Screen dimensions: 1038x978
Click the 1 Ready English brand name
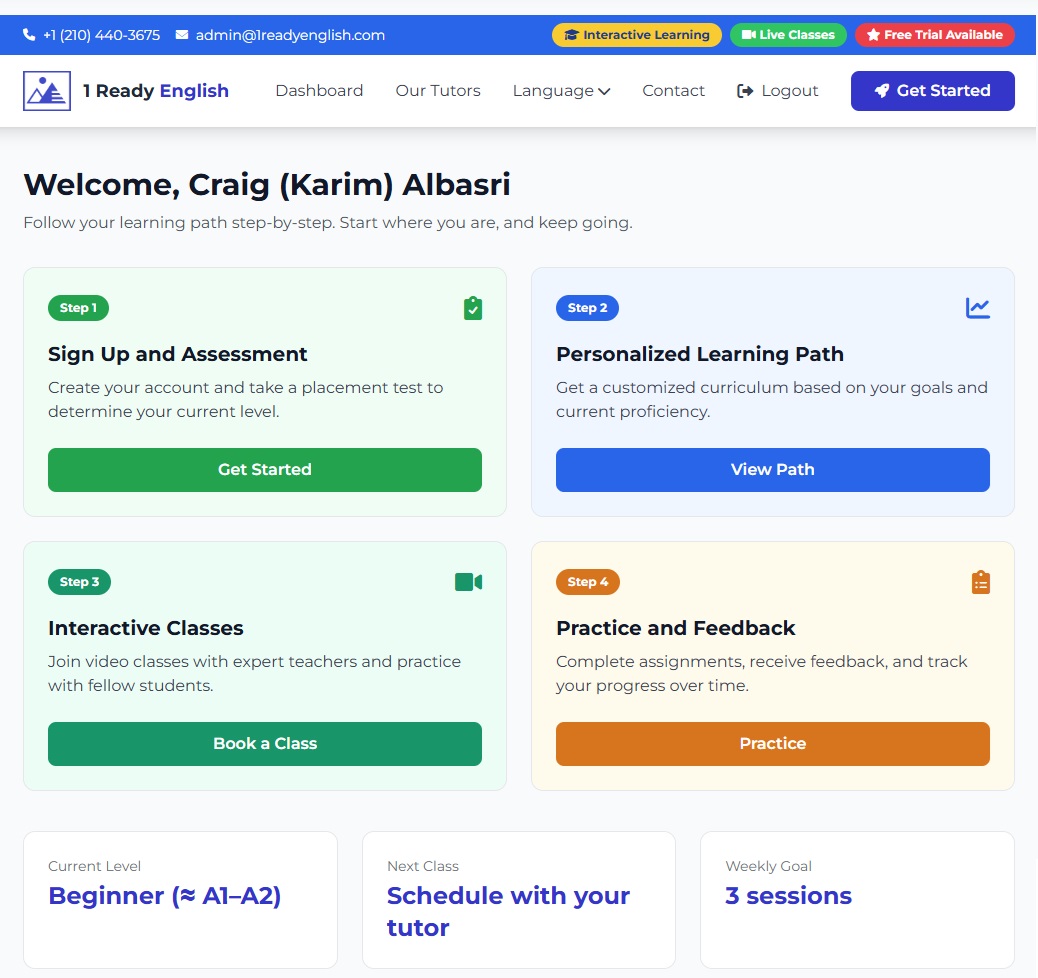[x=156, y=91]
